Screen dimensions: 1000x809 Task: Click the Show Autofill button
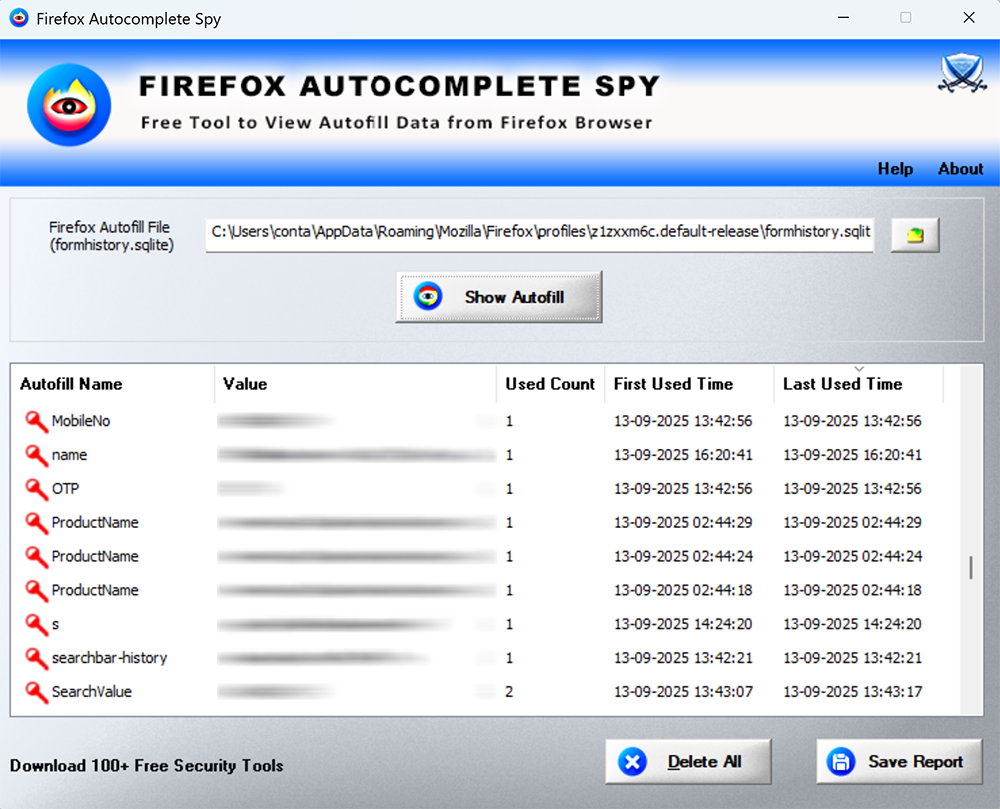pyautogui.click(x=498, y=295)
